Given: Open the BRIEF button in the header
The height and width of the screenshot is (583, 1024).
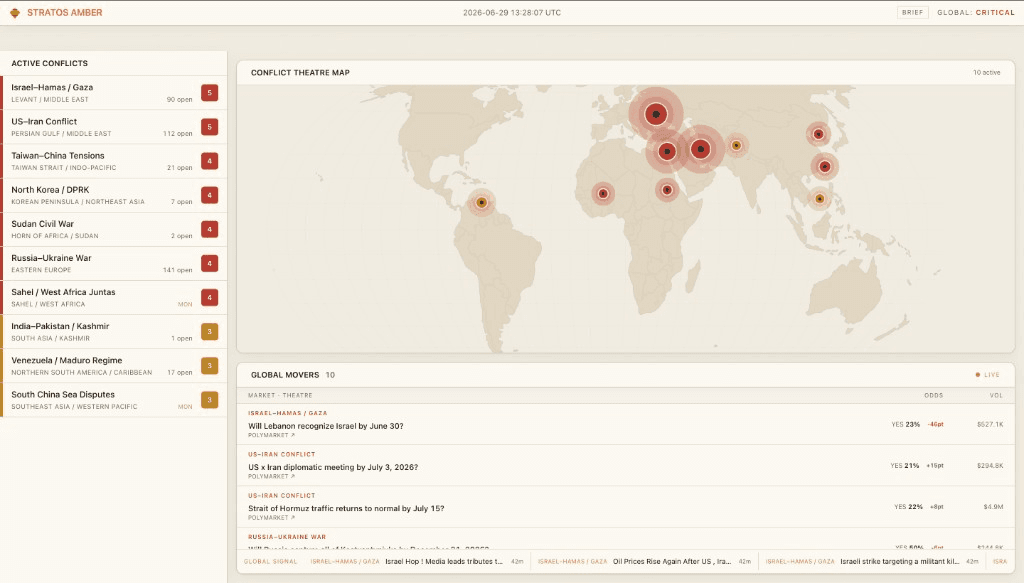Looking at the screenshot, I should [x=912, y=12].
